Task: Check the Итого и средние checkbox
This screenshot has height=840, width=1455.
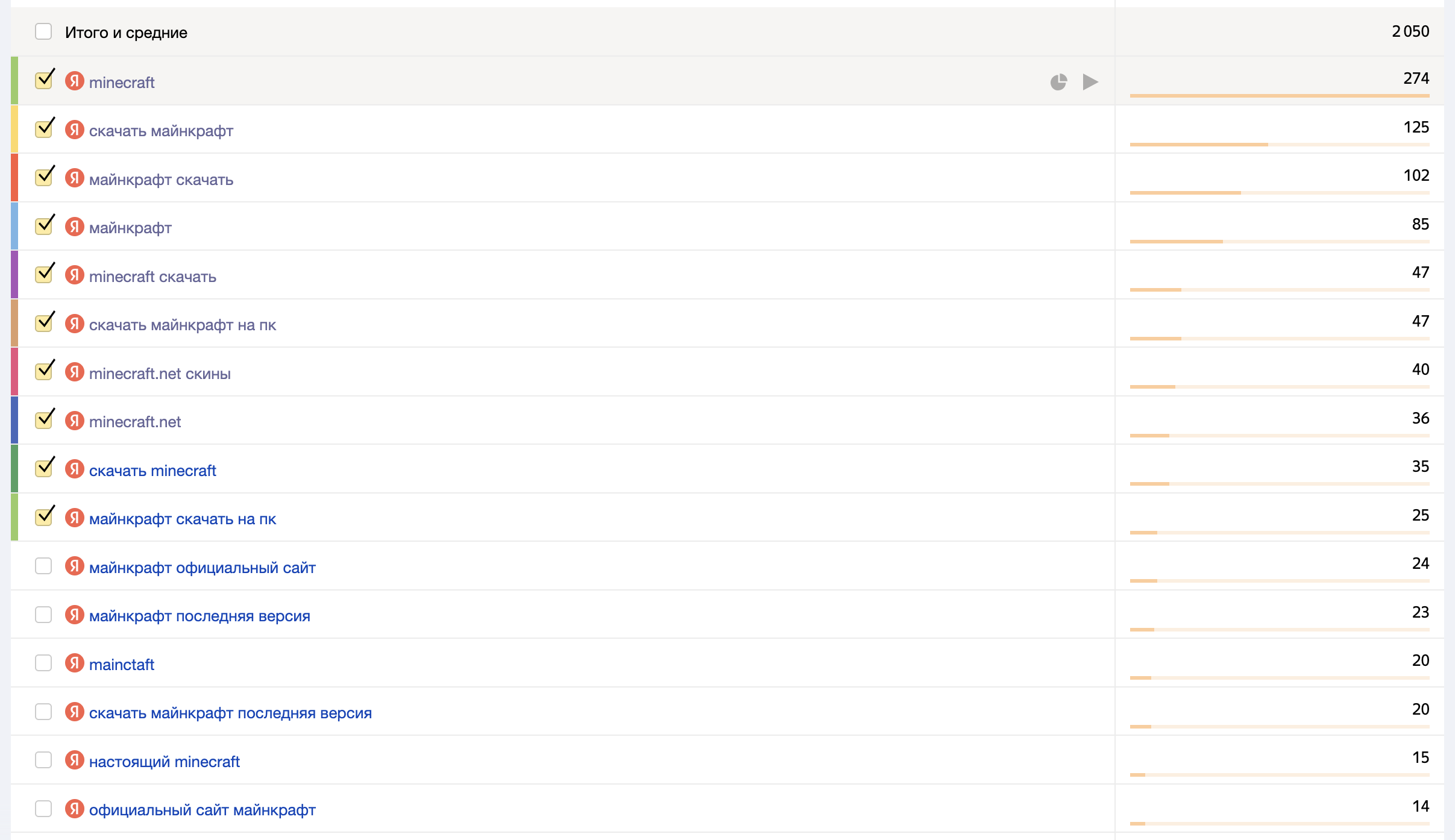Action: tap(43, 31)
